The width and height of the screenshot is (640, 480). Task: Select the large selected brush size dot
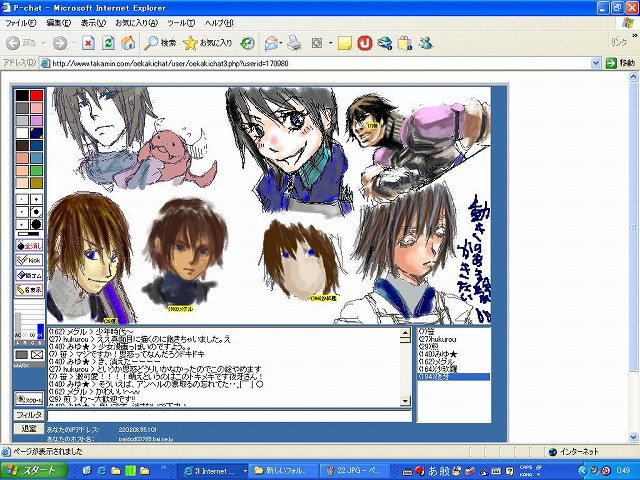(x=36, y=212)
